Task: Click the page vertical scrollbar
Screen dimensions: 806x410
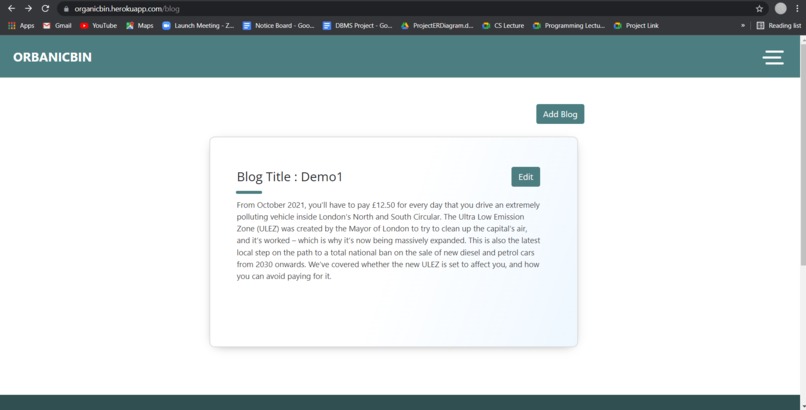Action: pos(803,154)
